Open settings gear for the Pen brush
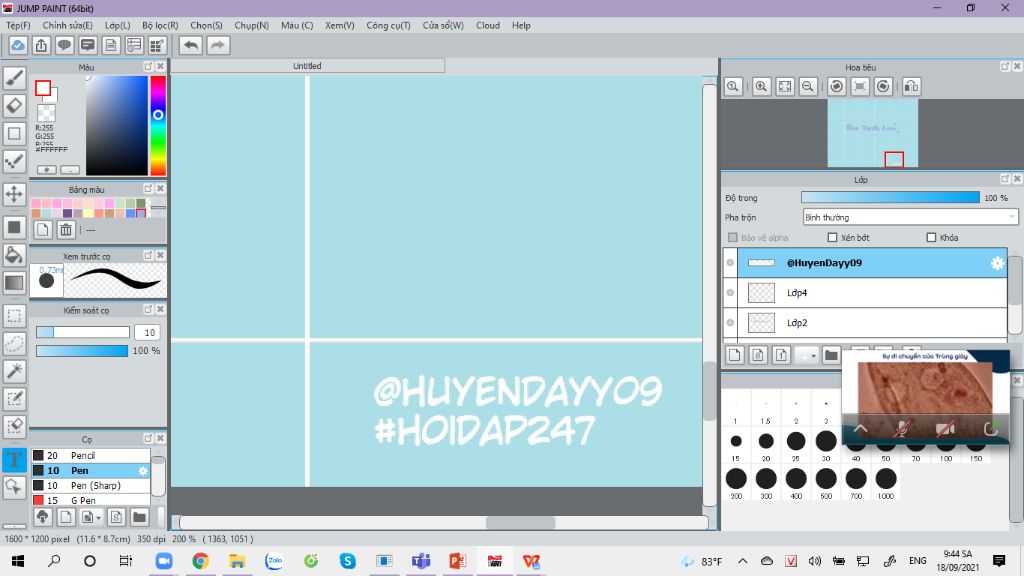 click(x=143, y=471)
